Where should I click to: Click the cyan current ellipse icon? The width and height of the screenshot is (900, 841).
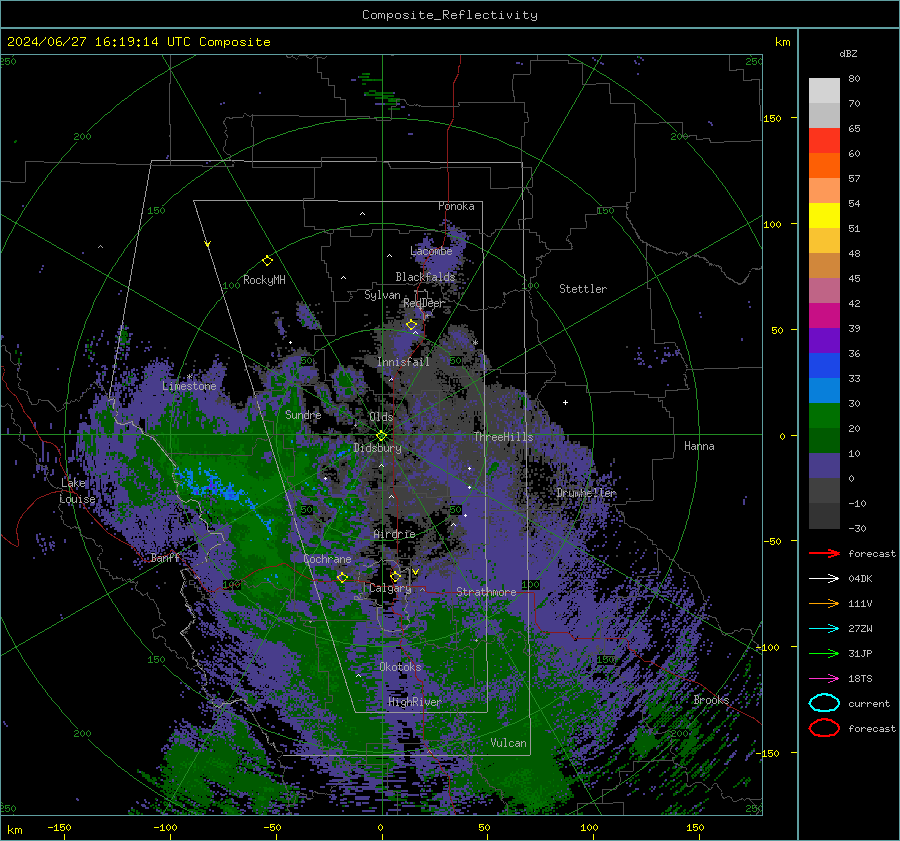[x=824, y=703]
